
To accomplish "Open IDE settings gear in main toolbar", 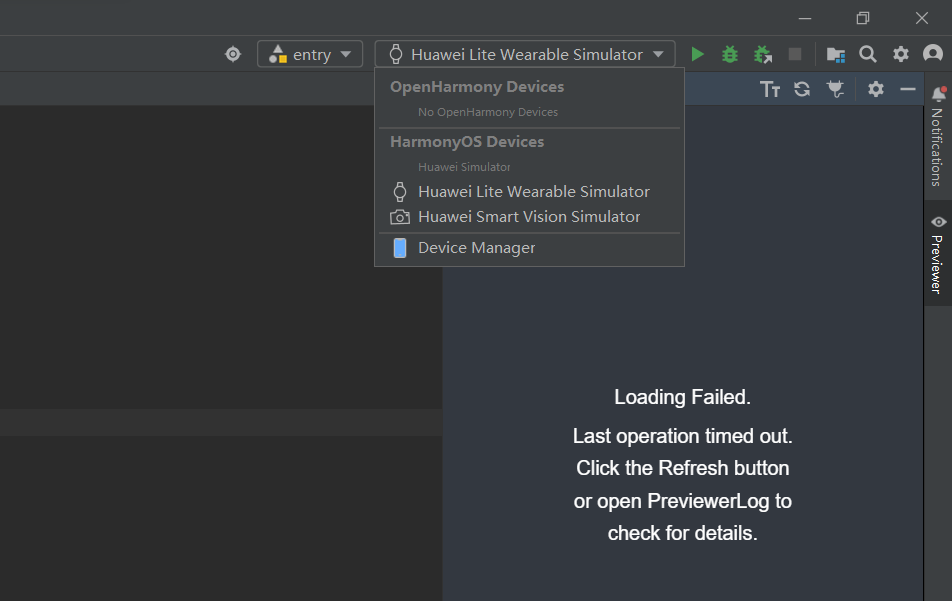I will pos(901,54).
